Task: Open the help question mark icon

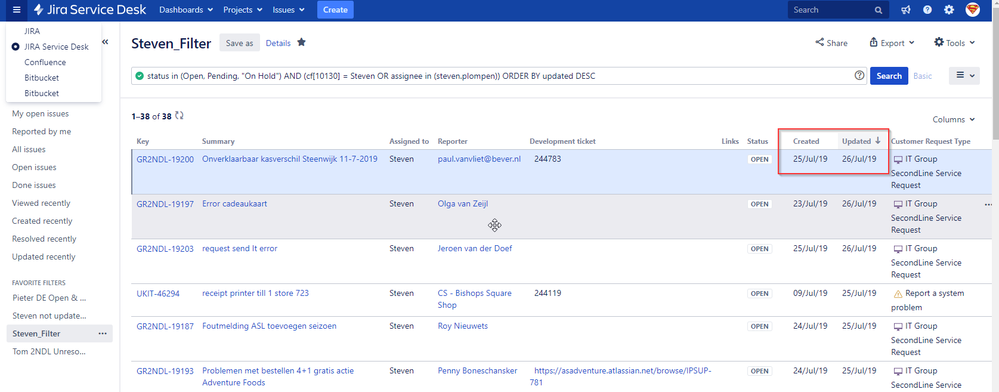Action: pyautogui.click(x=927, y=10)
